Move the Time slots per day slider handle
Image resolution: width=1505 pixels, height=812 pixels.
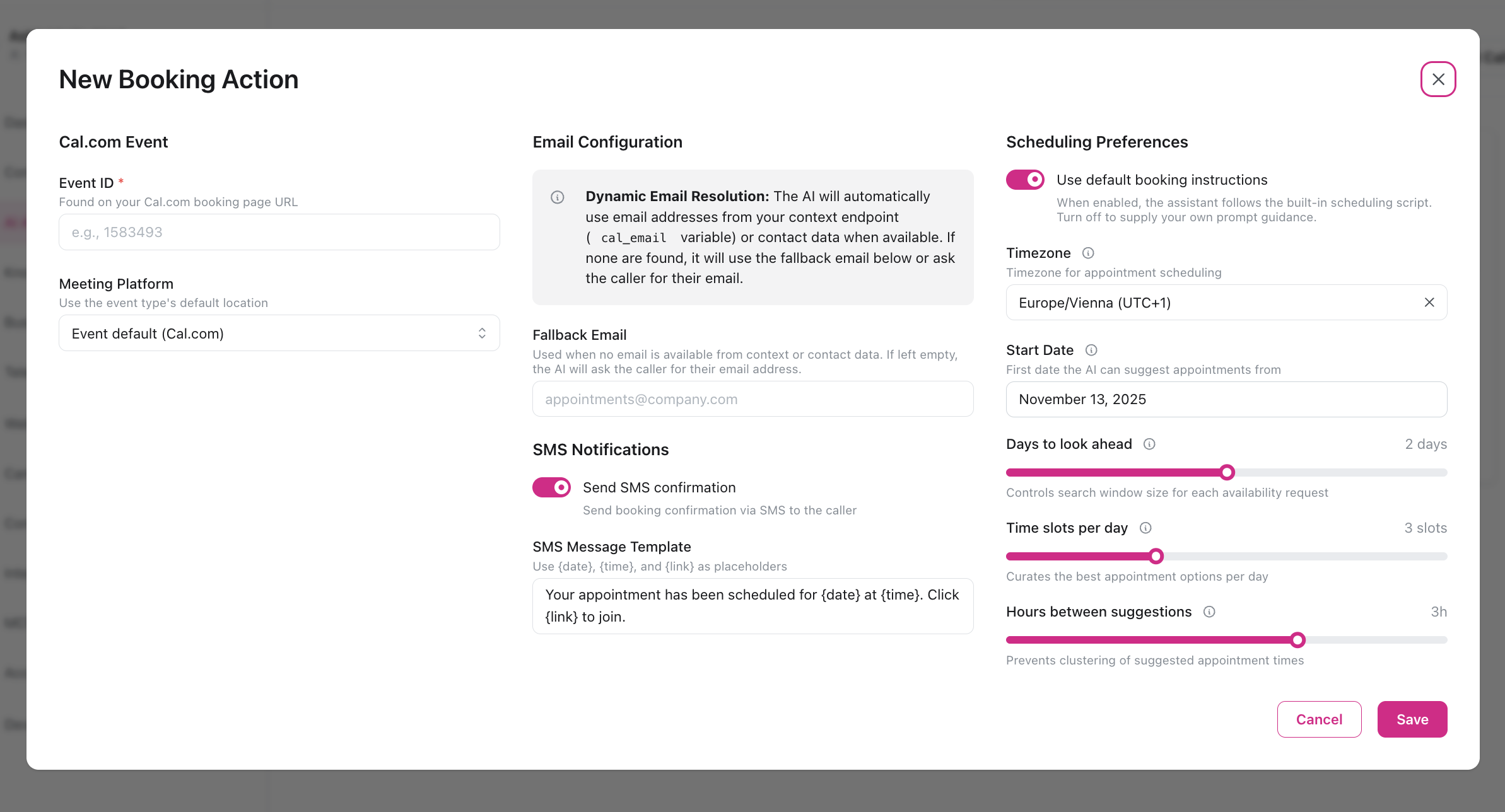(x=1155, y=555)
